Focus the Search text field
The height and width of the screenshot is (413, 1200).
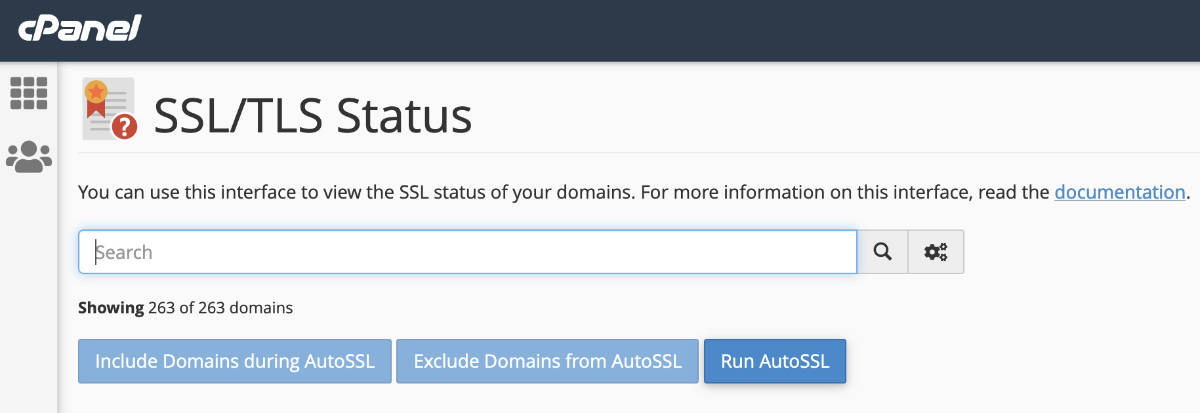(x=468, y=252)
